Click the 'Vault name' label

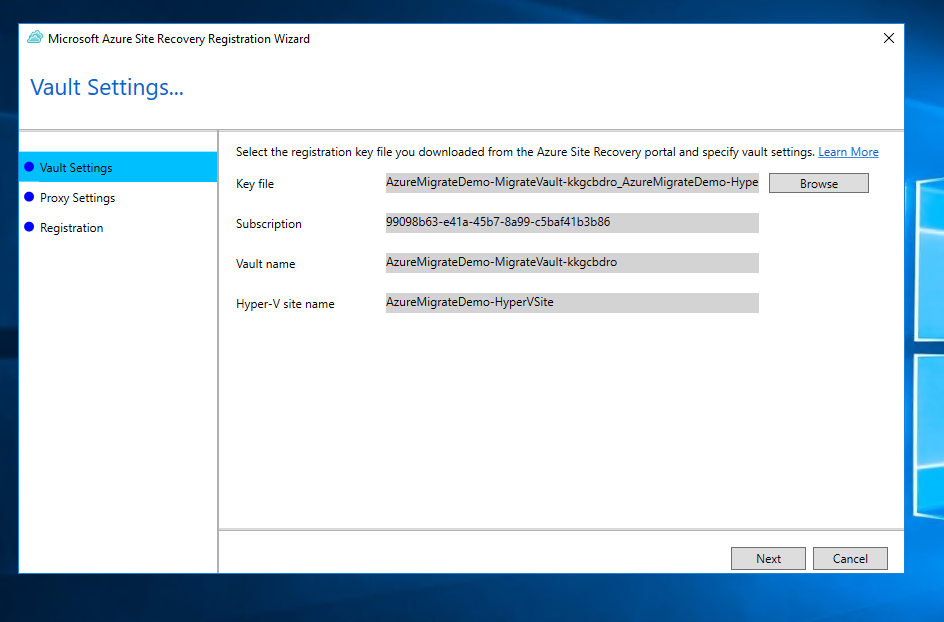click(x=266, y=264)
